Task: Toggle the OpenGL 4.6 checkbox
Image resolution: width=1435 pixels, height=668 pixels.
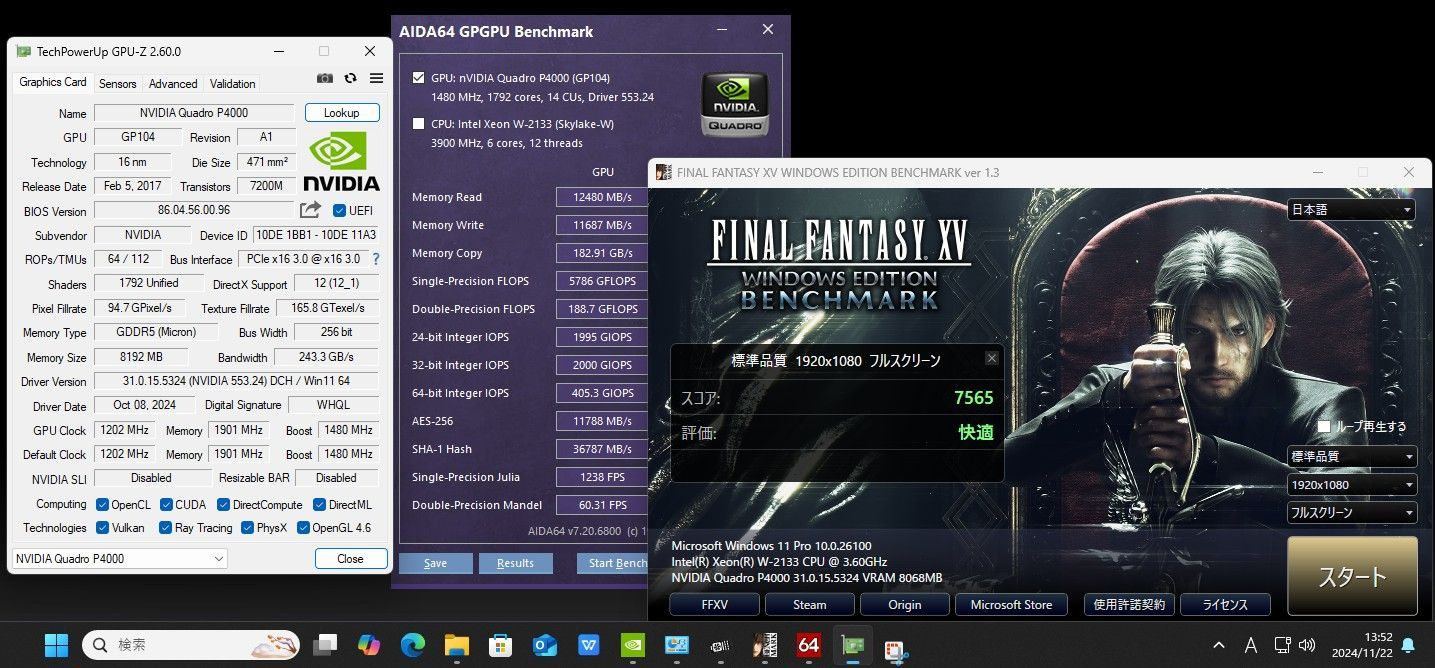Action: coord(303,528)
